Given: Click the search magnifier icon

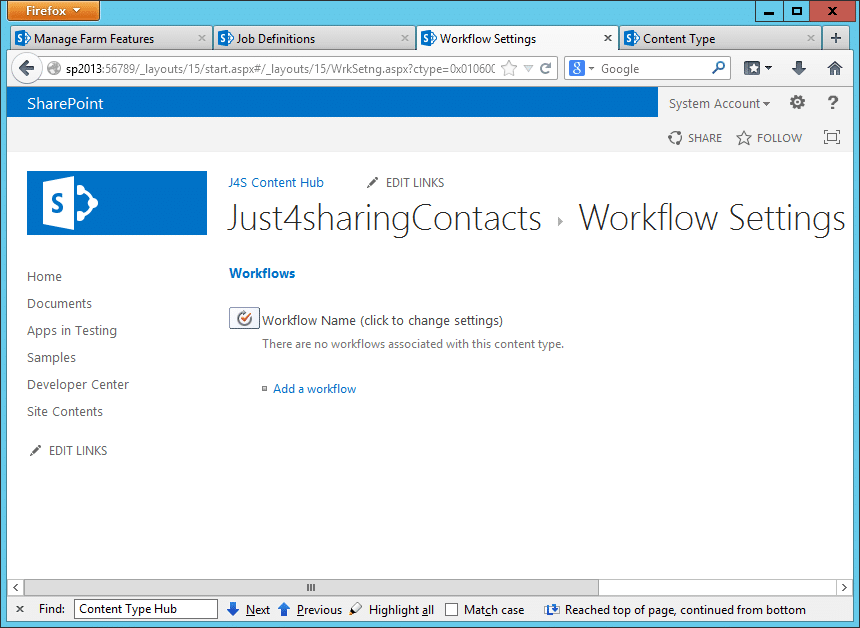Looking at the screenshot, I should pyautogui.click(x=718, y=68).
